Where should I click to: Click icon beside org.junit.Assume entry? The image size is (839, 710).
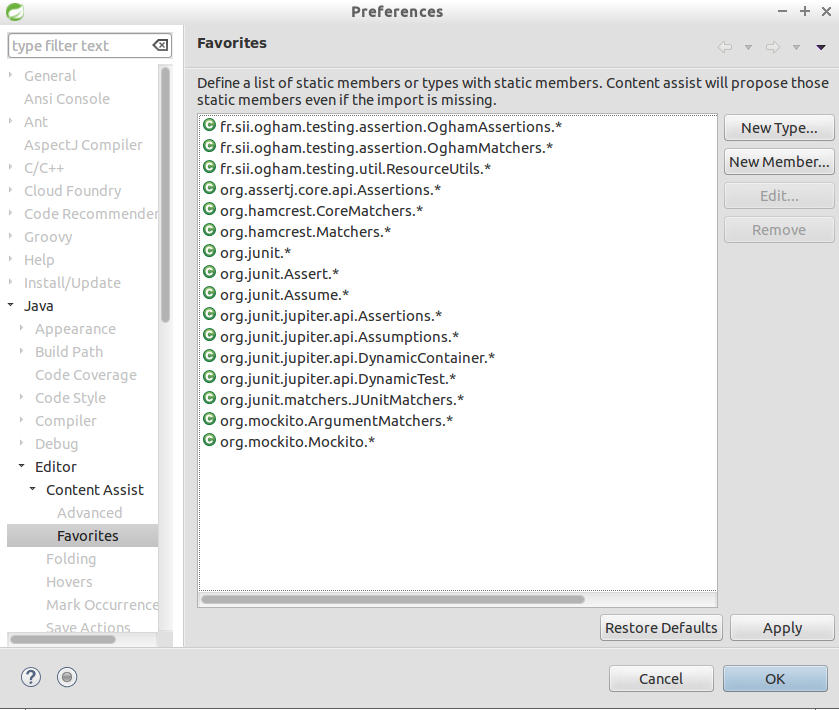point(209,293)
